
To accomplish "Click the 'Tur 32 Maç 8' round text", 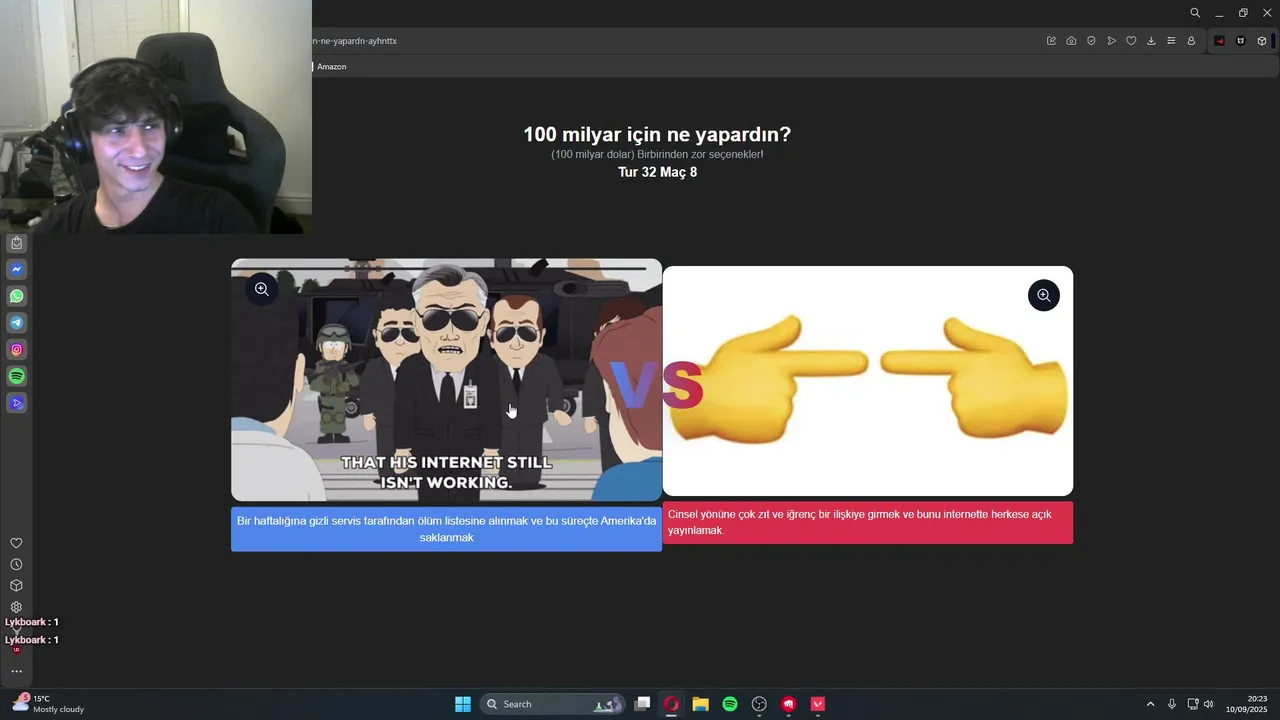I will pyautogui.click(x=657, y=172).
